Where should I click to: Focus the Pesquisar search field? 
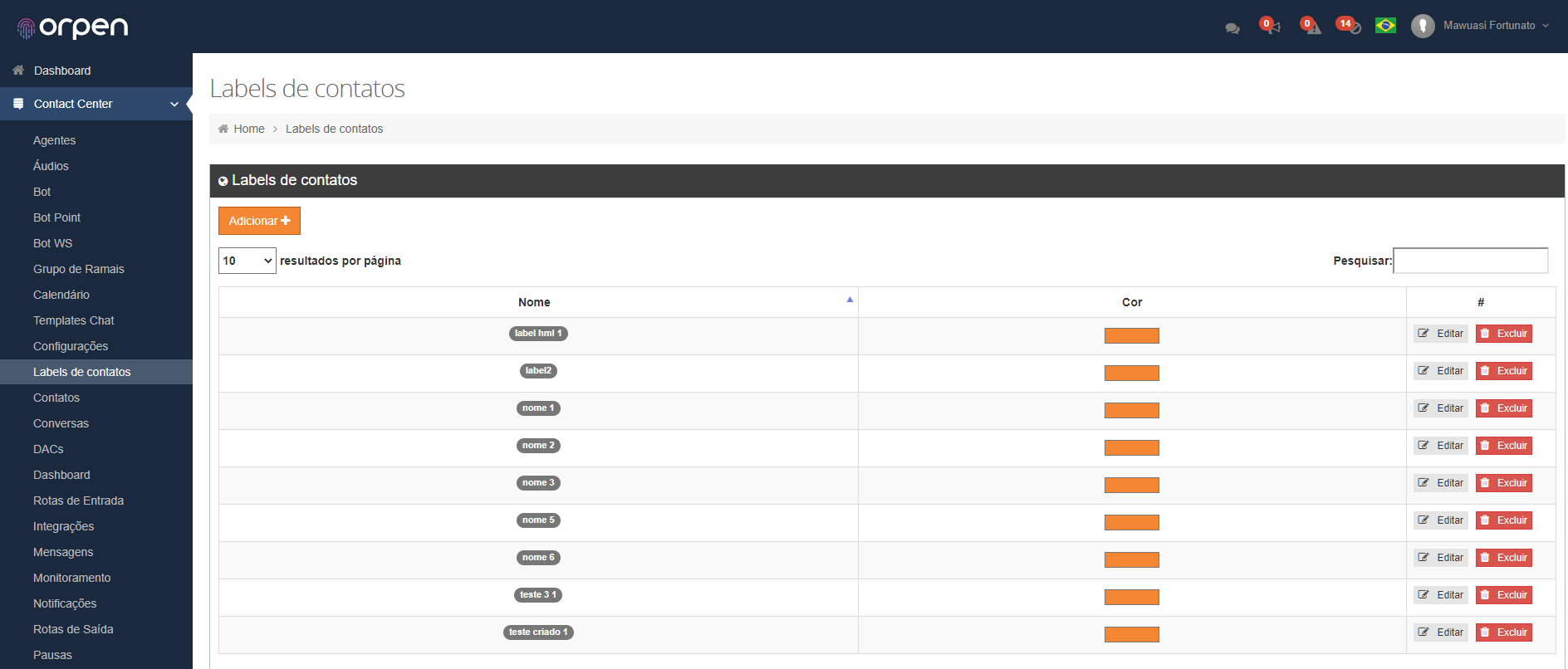click(x=1470, y=261)
